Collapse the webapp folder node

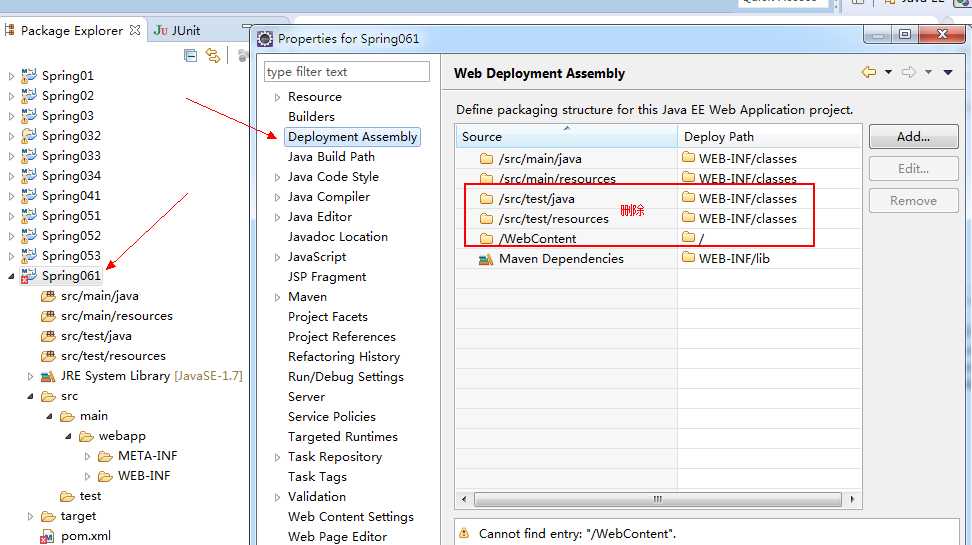coord(69,436)
